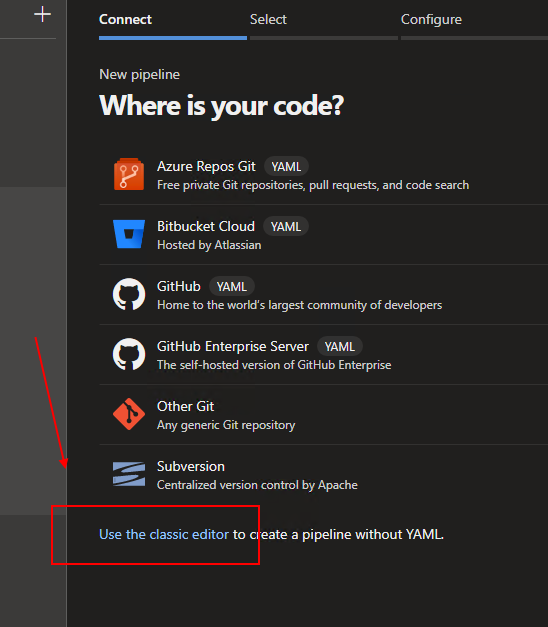Click 'Centralized version control by Apache' text
The image size is (548, 627).
[258, 485]
